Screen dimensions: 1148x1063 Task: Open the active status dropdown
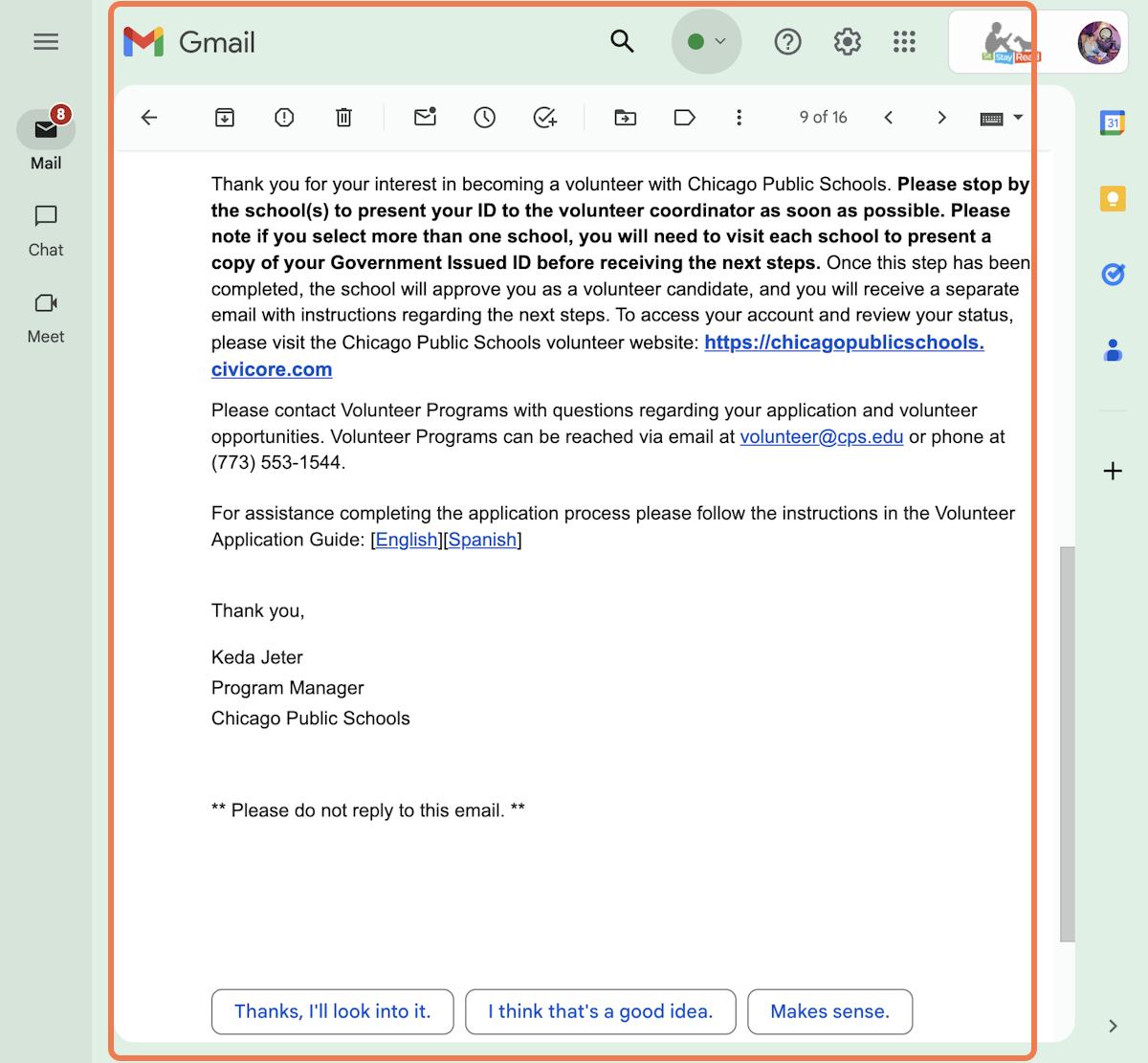click(707, 41)
